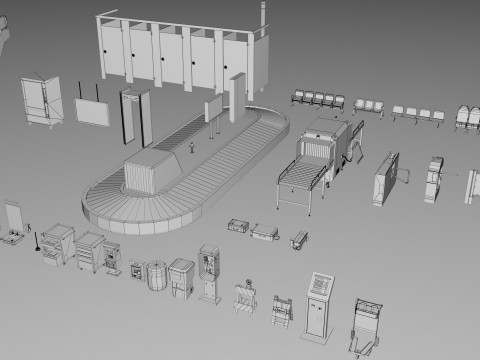Select the tall cabinet beside the sign
Image resolution: width=480 pixels, height=360 pixels.
[x=42, y=100]
